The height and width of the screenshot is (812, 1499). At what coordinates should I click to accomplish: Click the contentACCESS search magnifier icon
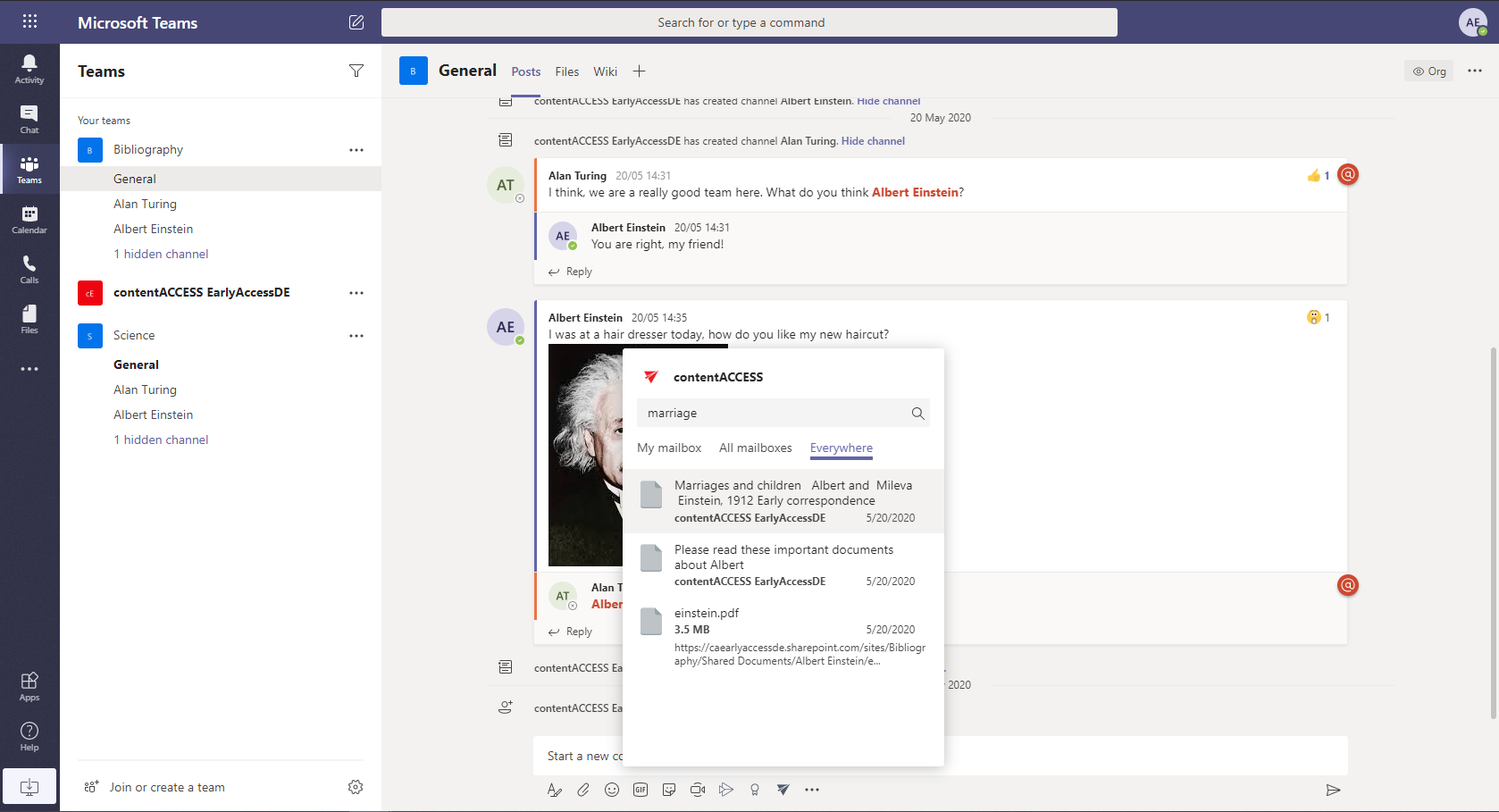point(917,413)
